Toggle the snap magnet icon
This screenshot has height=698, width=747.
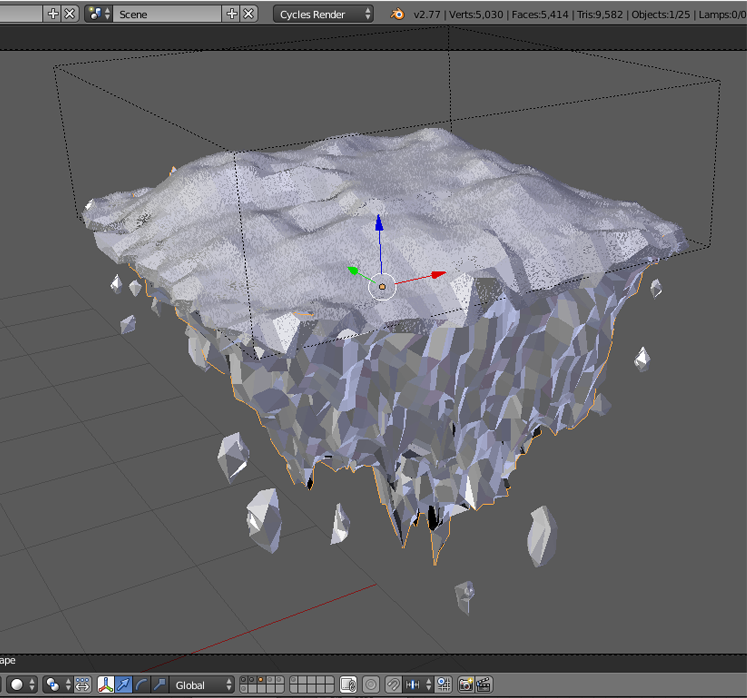(393, 685)
